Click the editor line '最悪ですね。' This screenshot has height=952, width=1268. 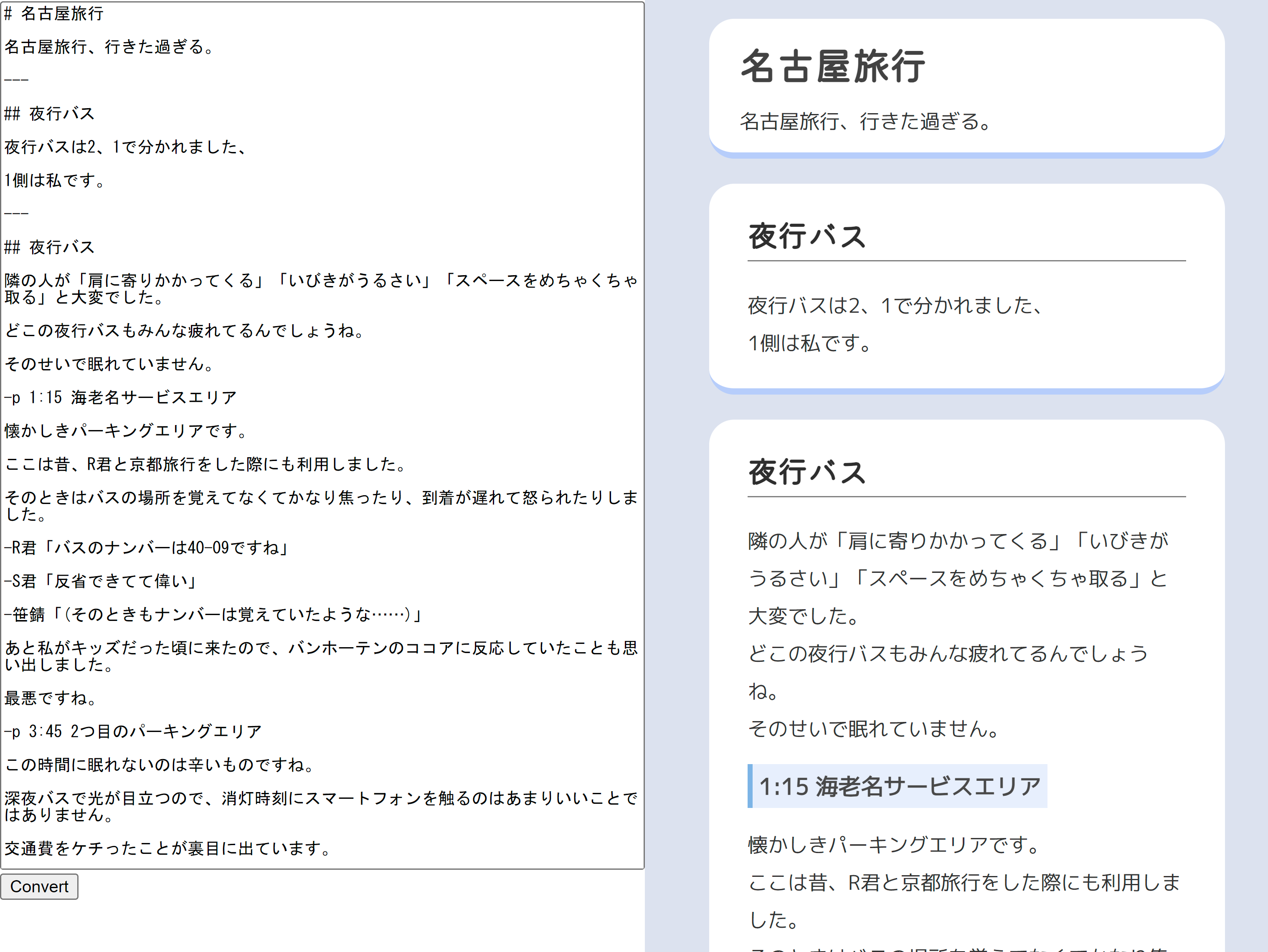tap(51, 698)
